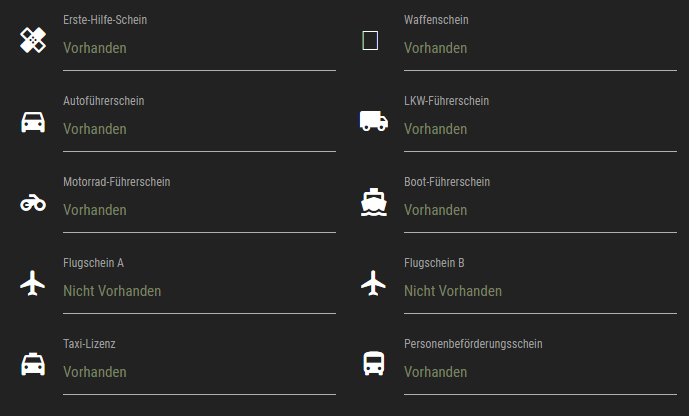The width and height of the screenshot is (689, 416).
Task: Click the airplane icon beside Flugschein A
Action: tap(33, 283)
